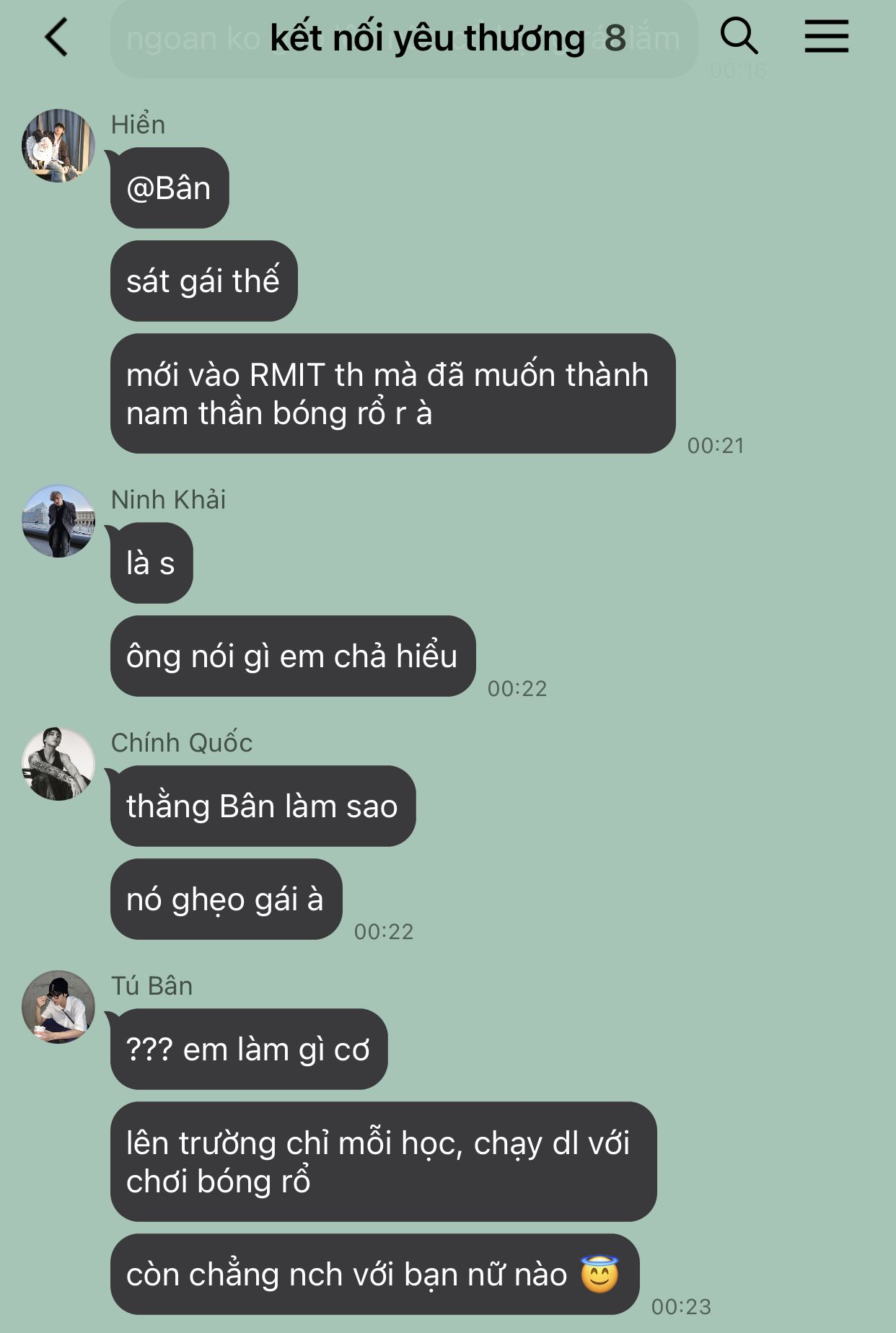896x1333 pixels.
Task: Tap the back arrow icon
Action: click(56, 38)
